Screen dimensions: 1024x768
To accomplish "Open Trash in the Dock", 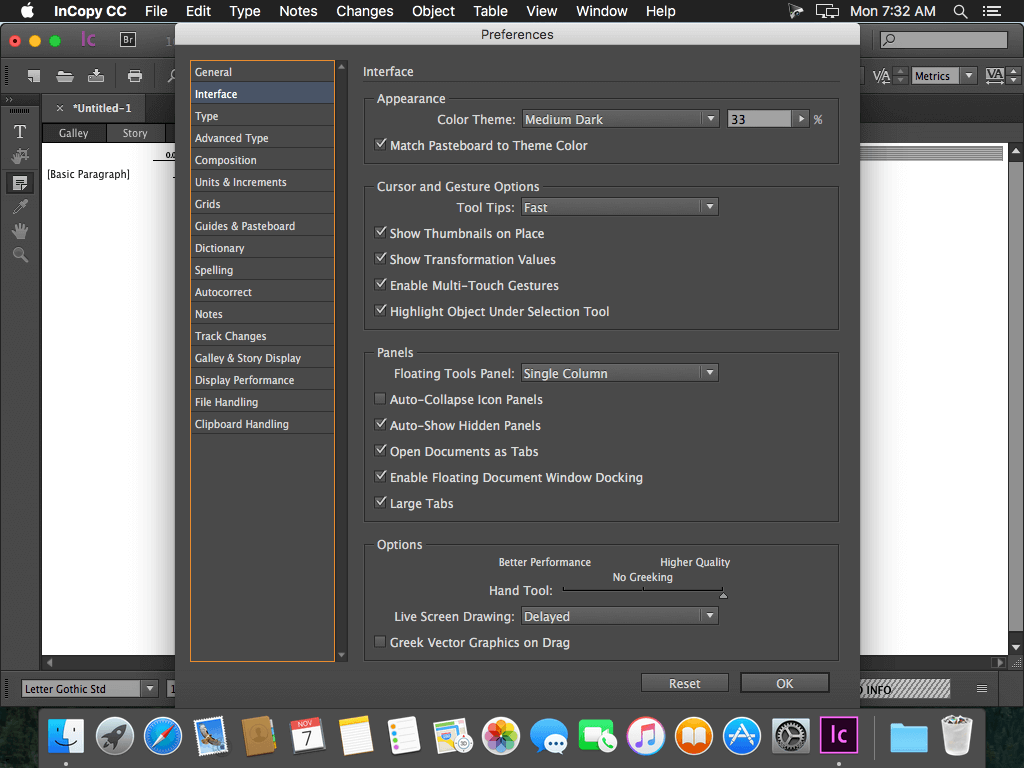I will [957, 736].
